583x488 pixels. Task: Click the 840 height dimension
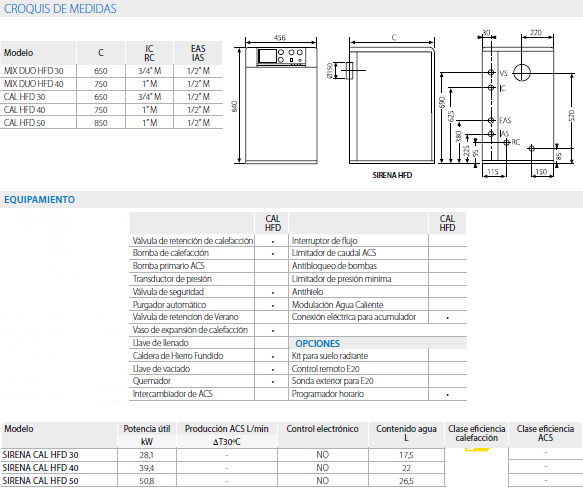(x=234, y=106)
